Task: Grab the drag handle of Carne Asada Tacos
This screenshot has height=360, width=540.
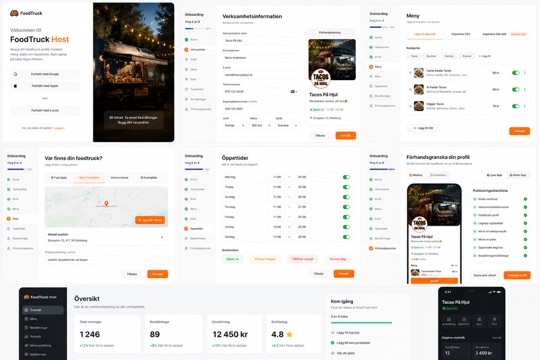Action: (x=410, y=73)
